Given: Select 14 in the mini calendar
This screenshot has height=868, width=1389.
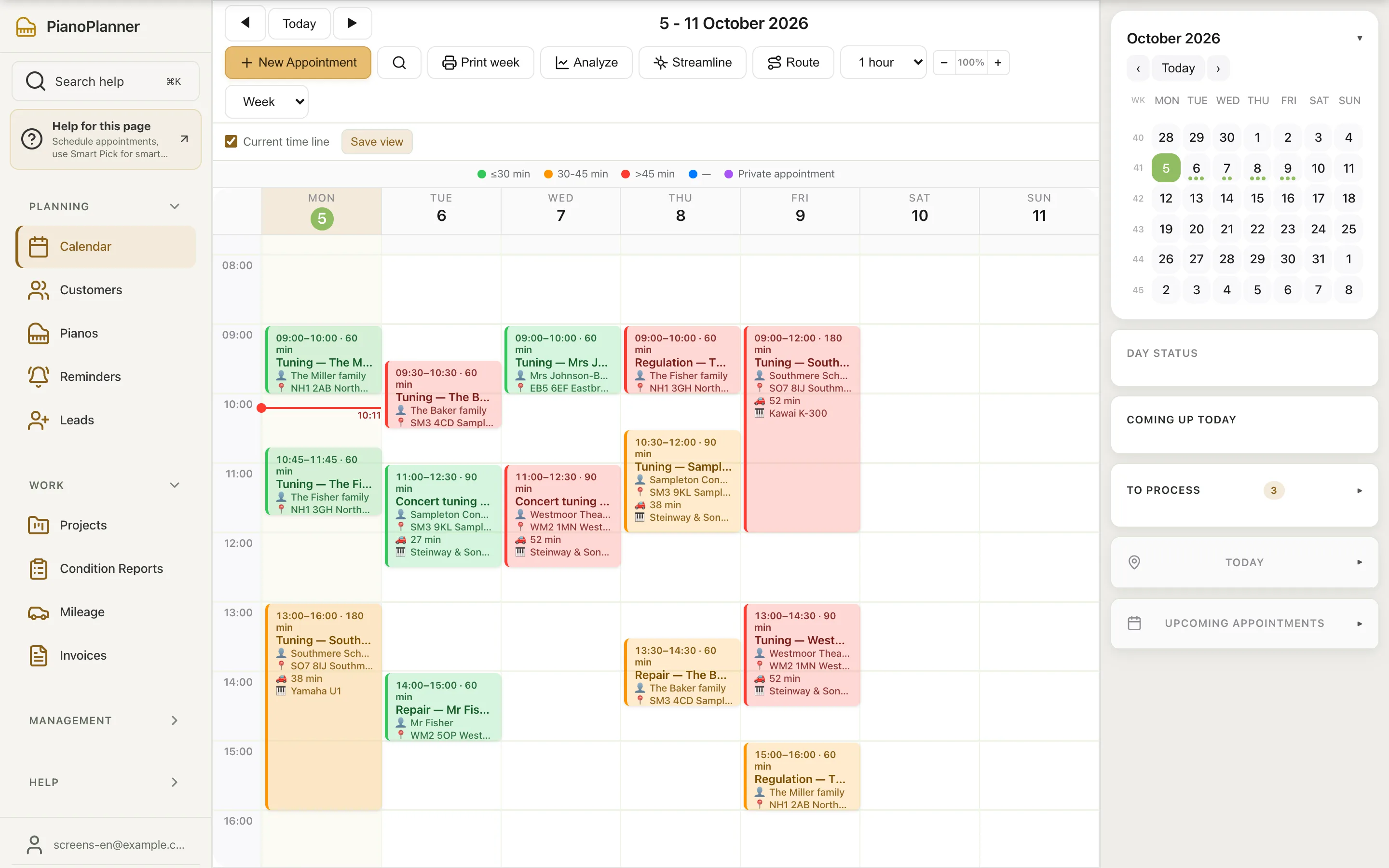Looking at the screenshot, I should coord(1226,198).
